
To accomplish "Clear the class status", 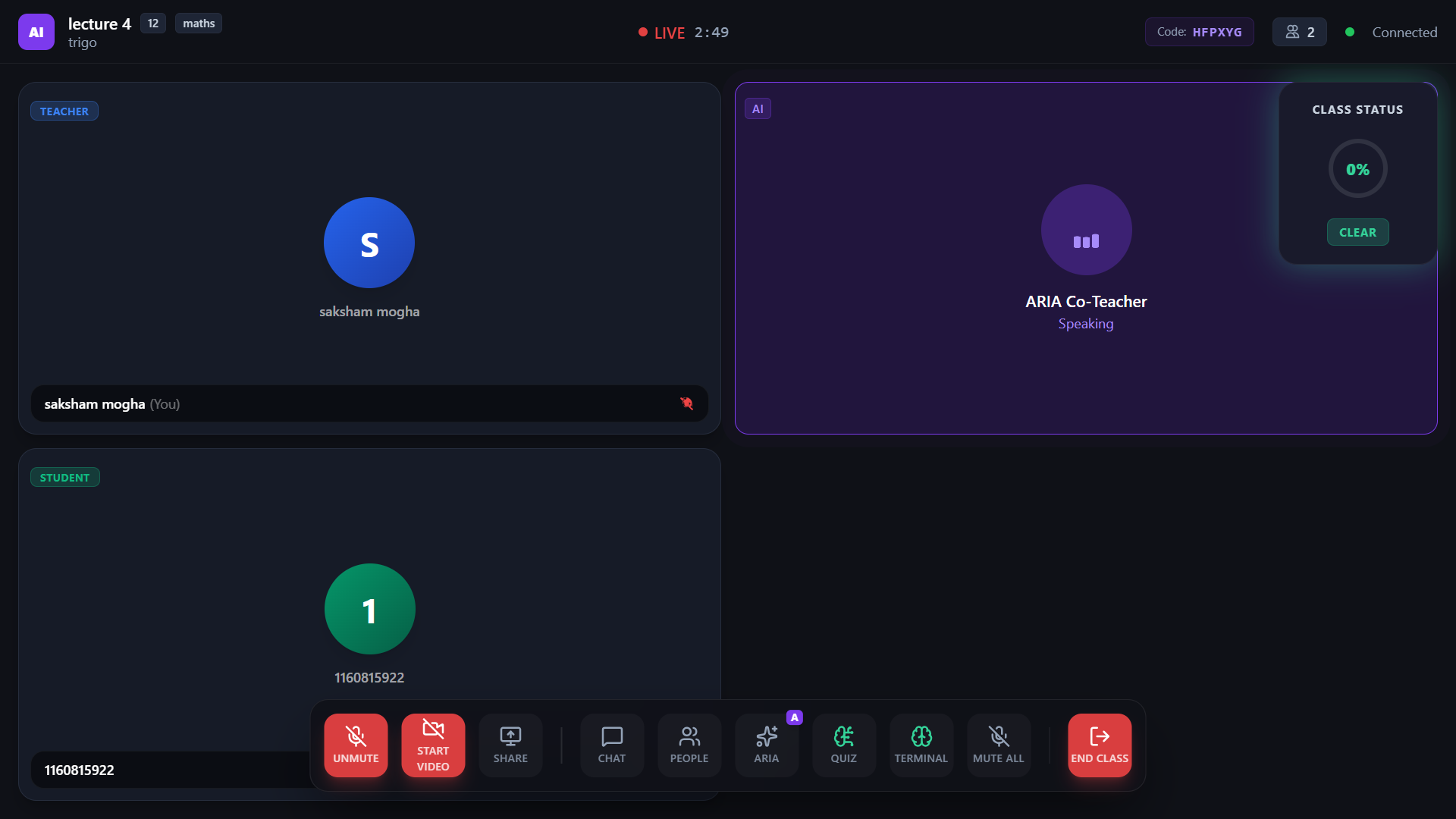I will tap(1357, 232).
